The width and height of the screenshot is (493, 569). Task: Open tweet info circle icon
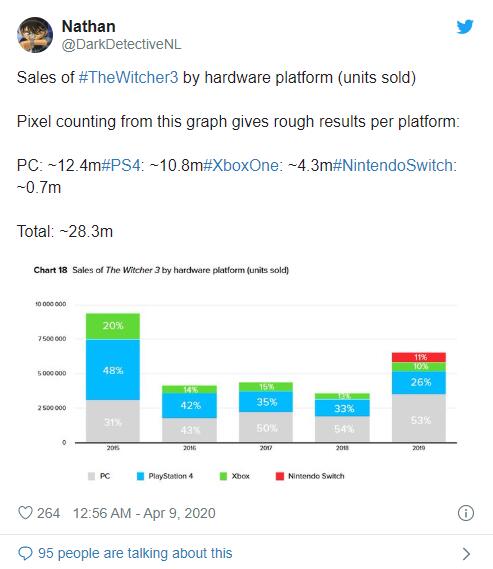pyautogui.click(x=466, y=513)
